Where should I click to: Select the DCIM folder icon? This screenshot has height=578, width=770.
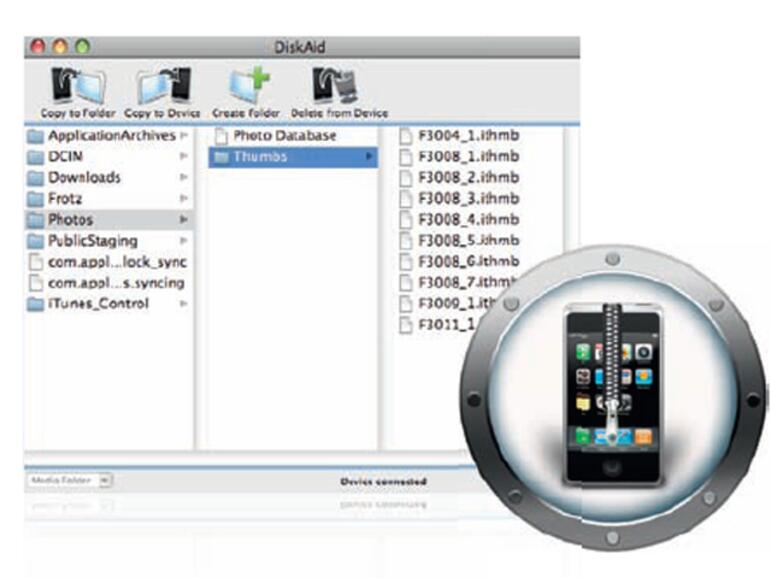coord(35,157)
